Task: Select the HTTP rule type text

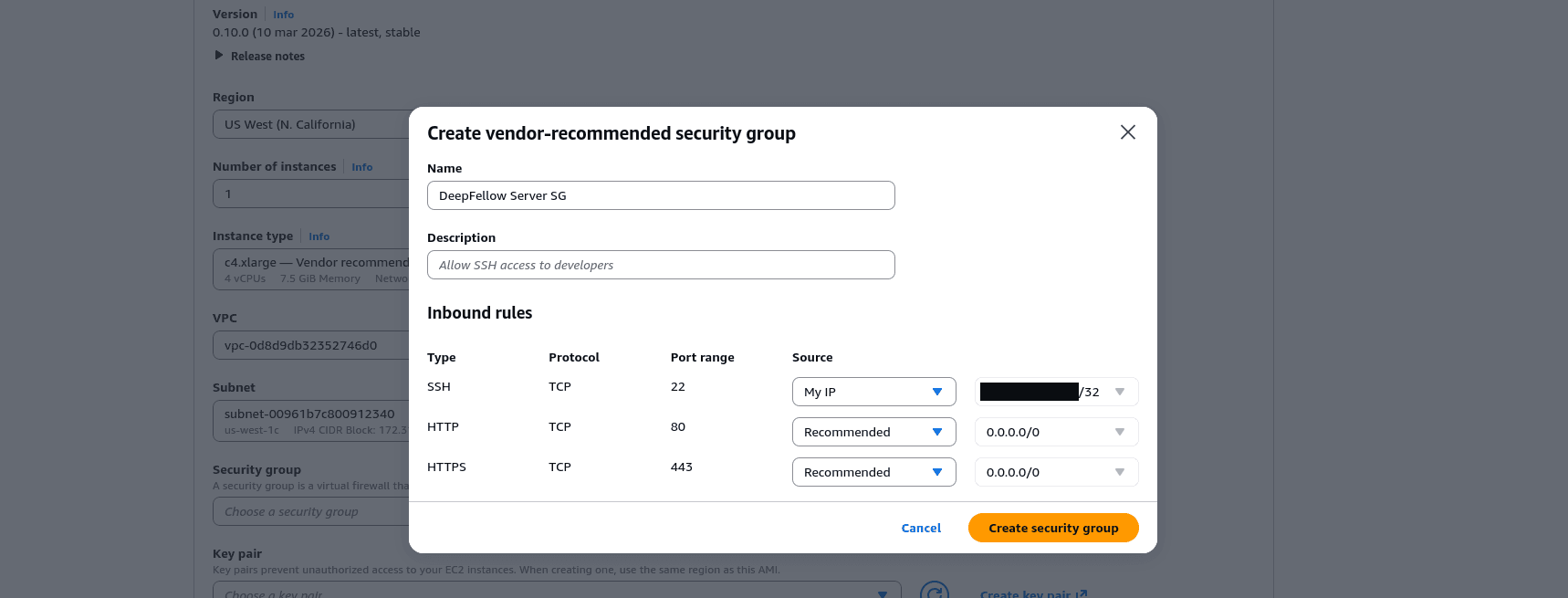Action: pos(443,426)
